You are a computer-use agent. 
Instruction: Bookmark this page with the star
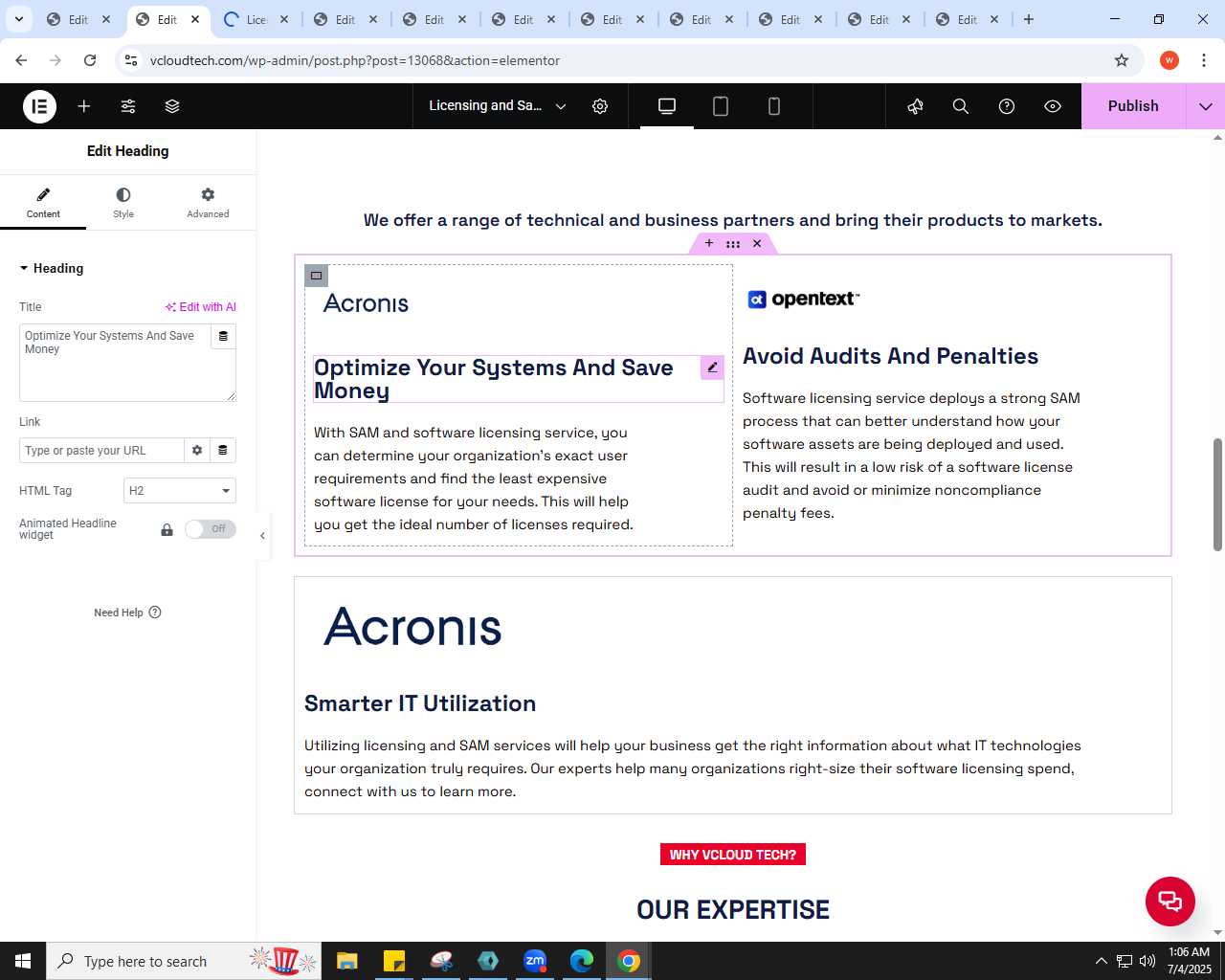tap(1122, 60)
